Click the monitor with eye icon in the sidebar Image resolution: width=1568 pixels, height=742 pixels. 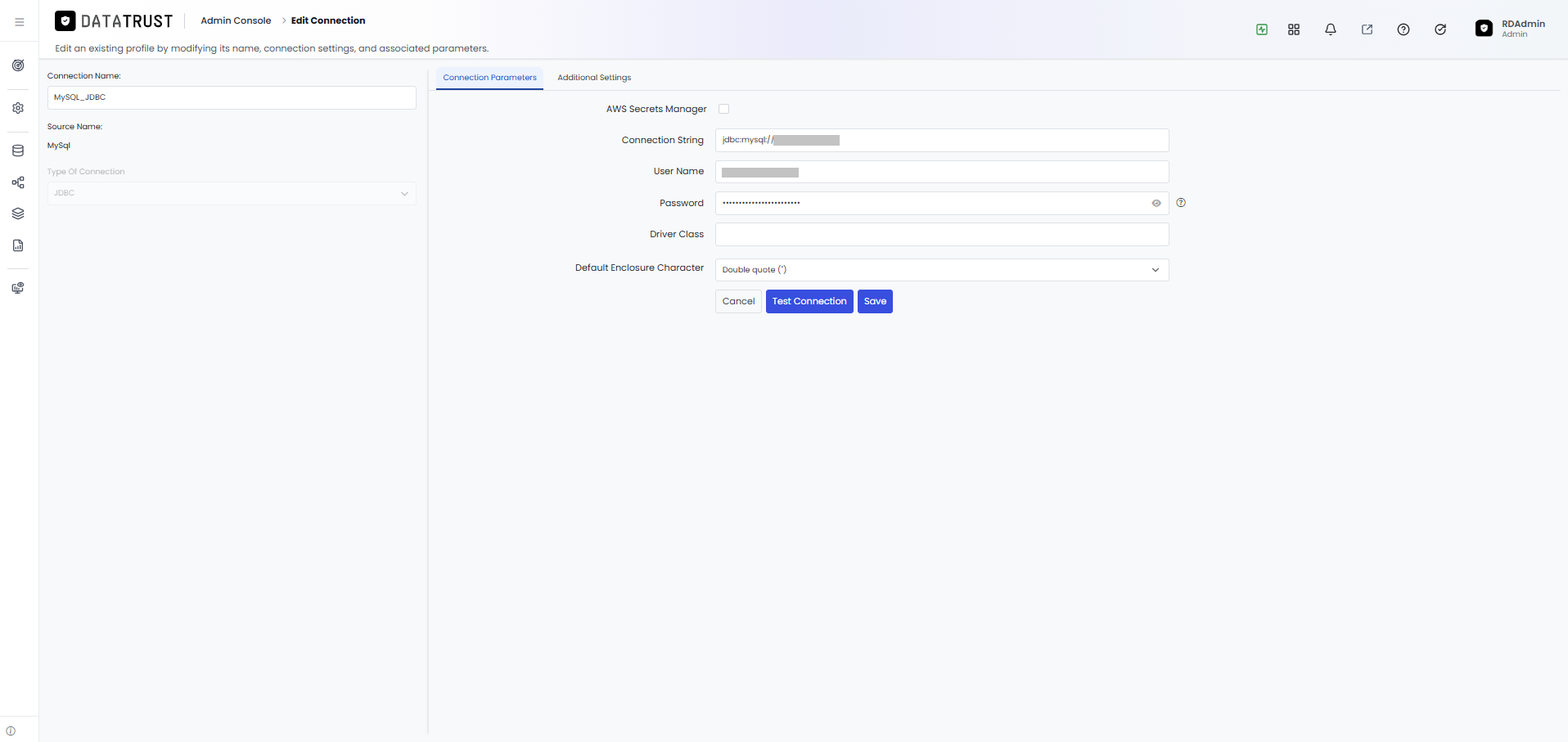[x=18, y=288]
